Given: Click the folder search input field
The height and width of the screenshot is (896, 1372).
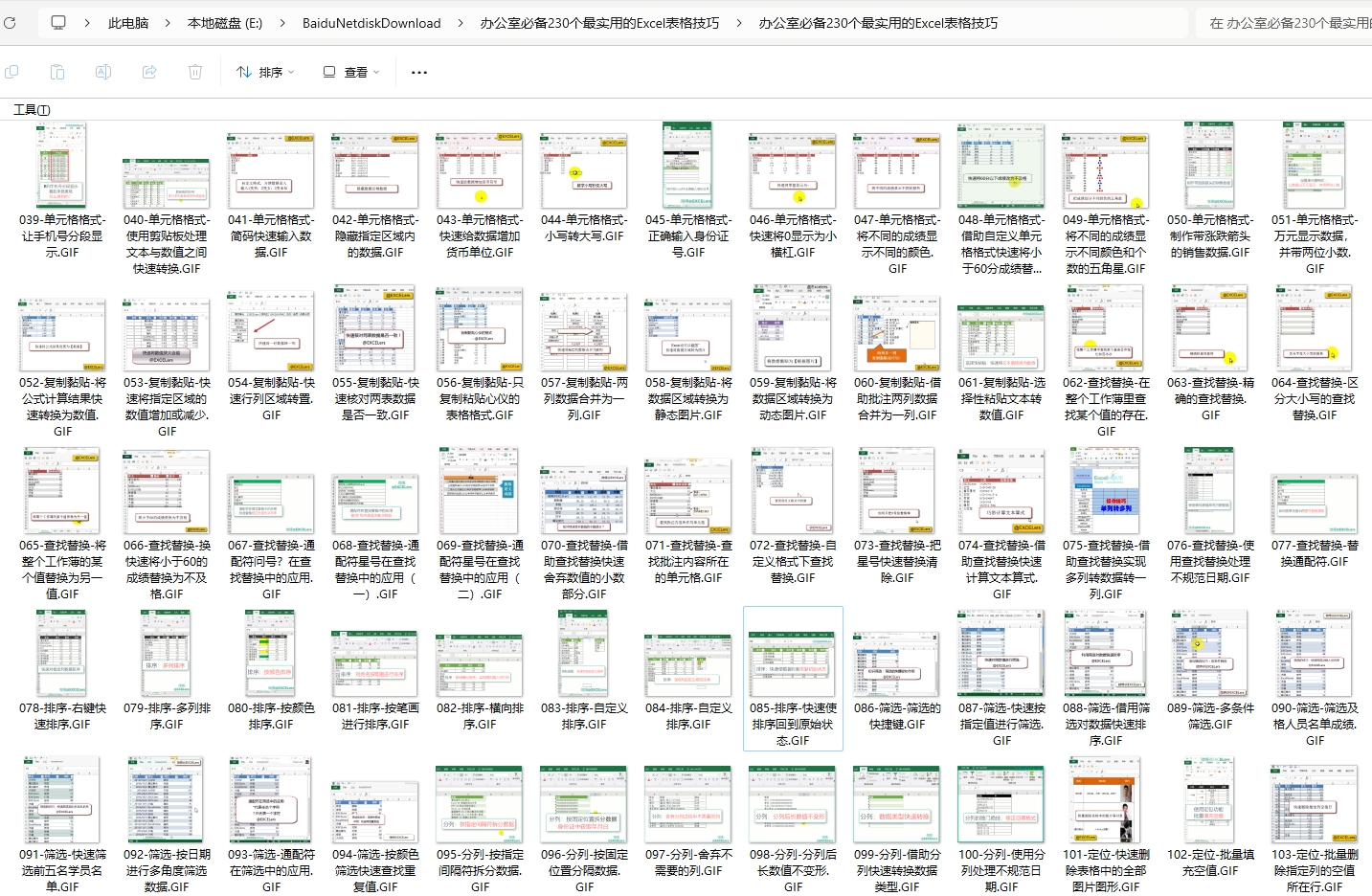Looking at the screenshot, I should click(x=1283, y=23).
